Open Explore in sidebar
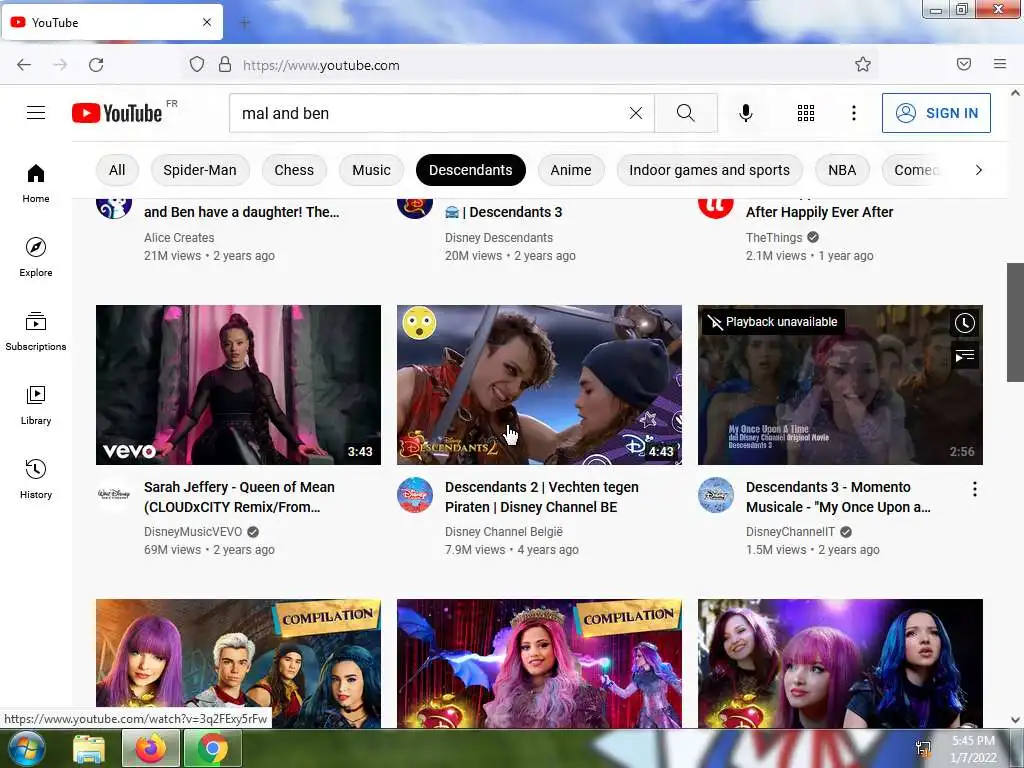The height and width of the screenshot is (768, 1024). [x=36, y=257]
